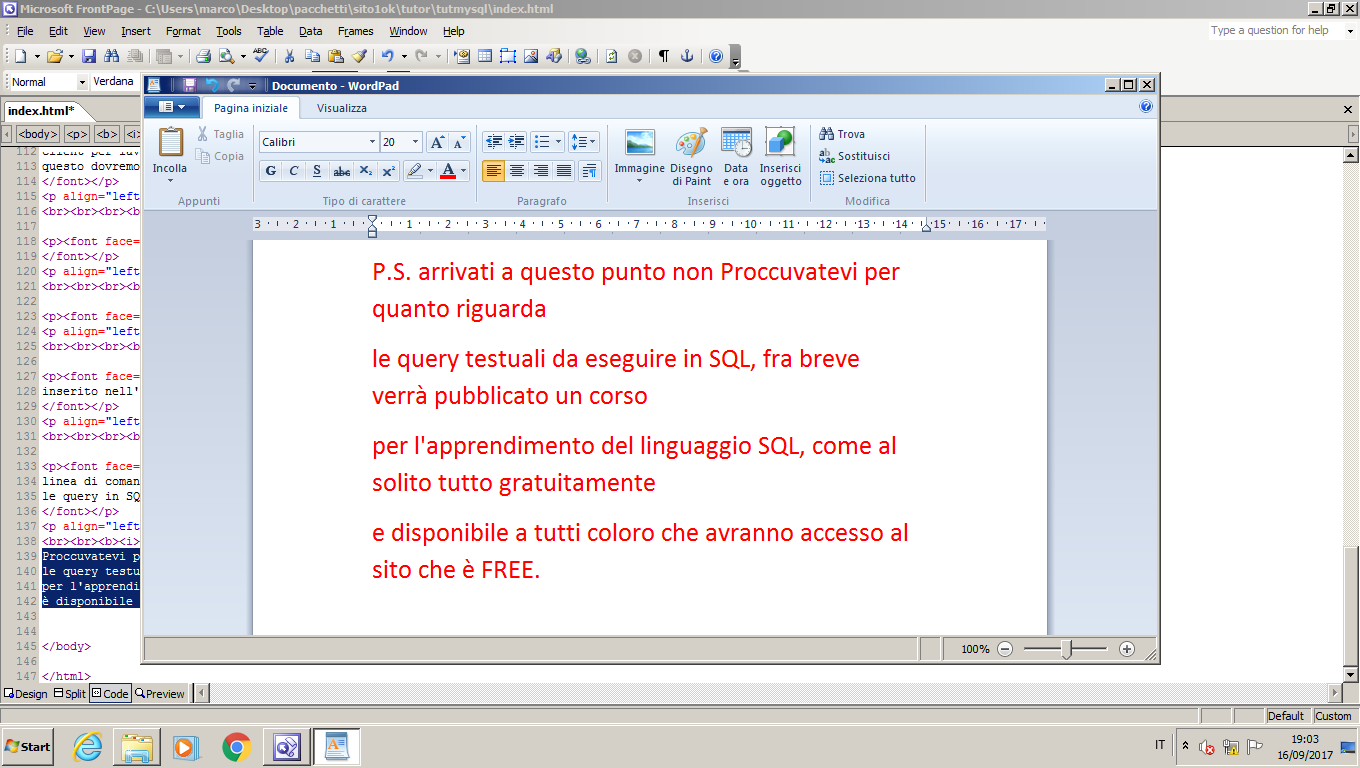Click the Seleziona tutto button
This screenshot has height=768, width=1360.
(x=867, y=178)
